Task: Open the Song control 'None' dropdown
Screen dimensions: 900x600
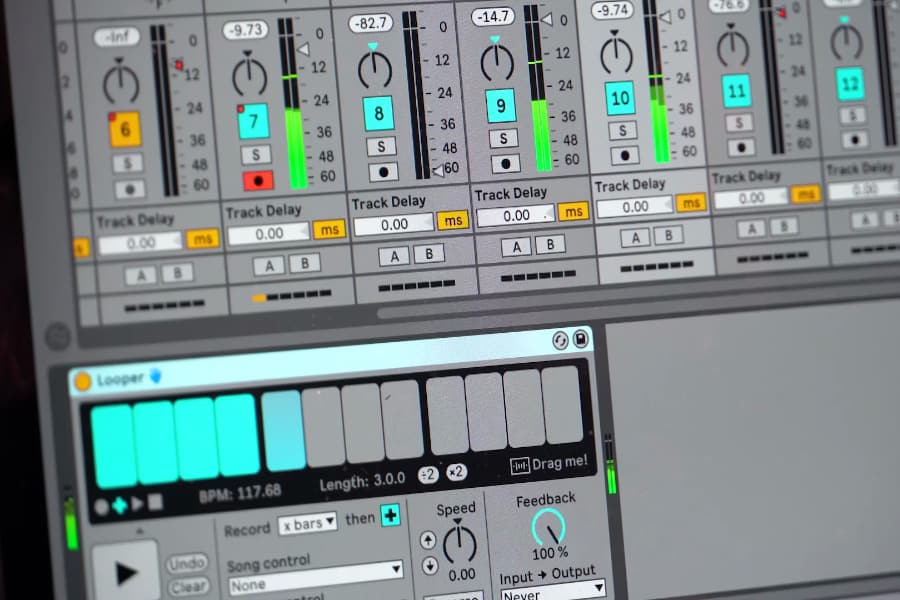Action: point(315,578)
